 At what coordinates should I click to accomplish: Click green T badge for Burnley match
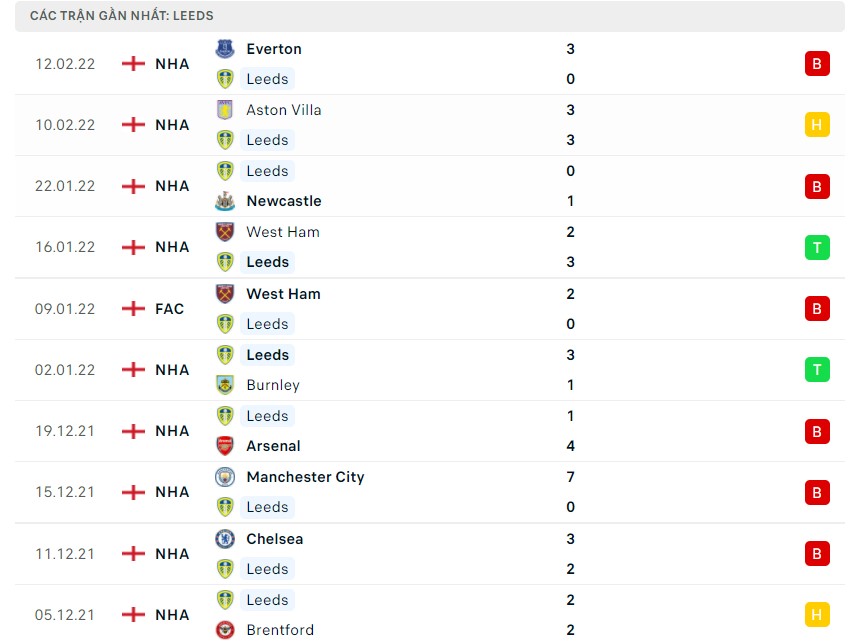coord(817,370)
